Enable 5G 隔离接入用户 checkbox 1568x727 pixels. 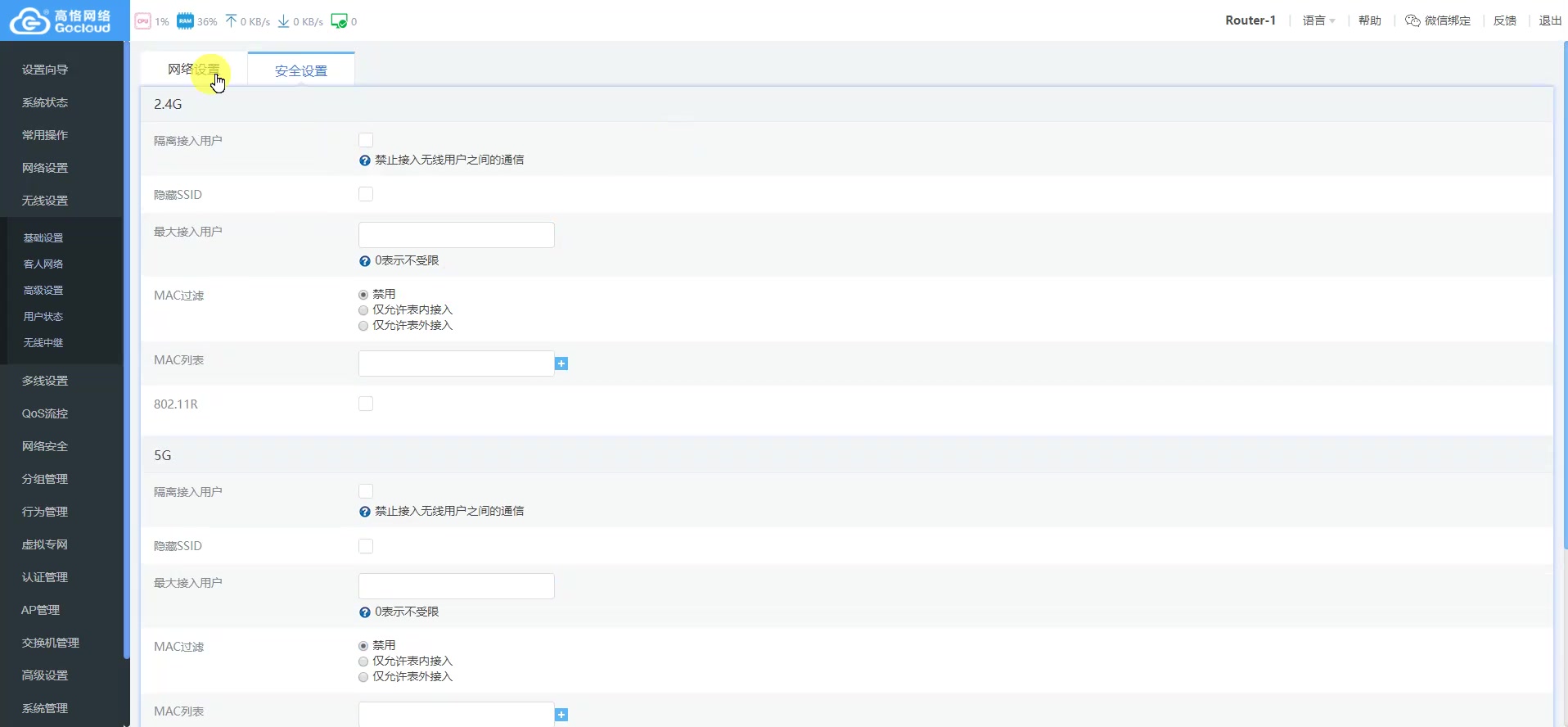366,491
